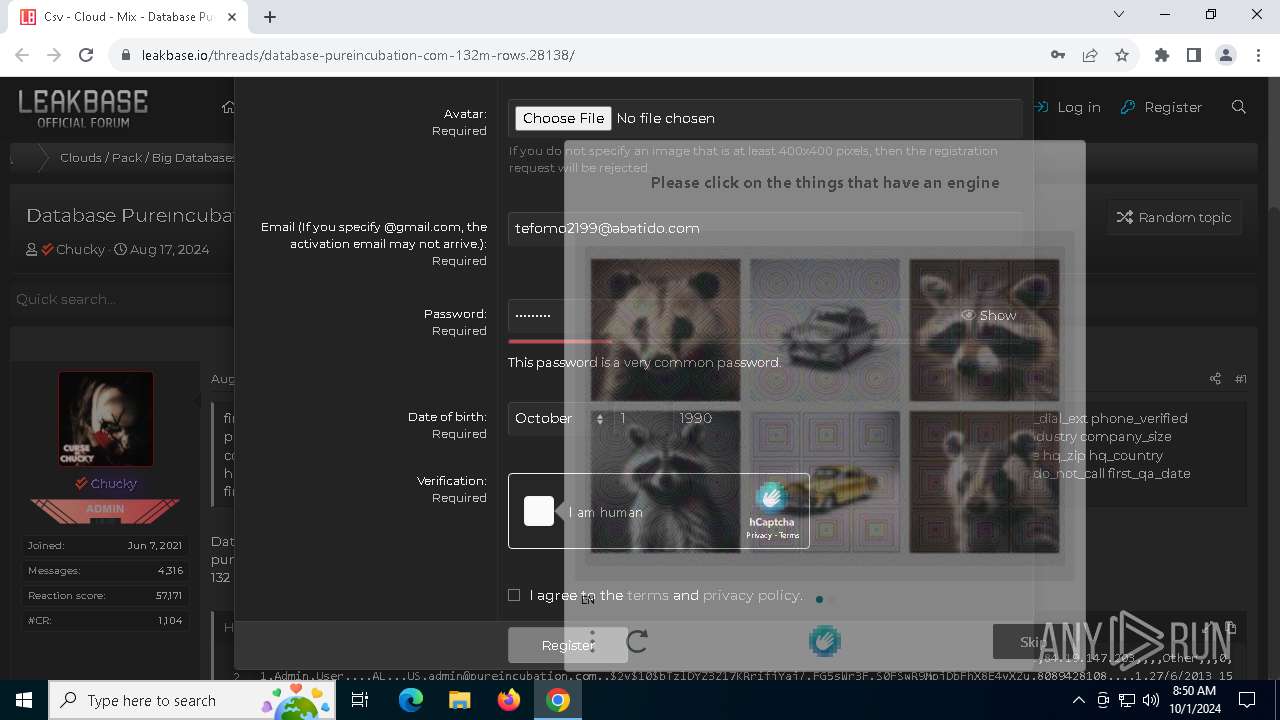
Task: Open the forum search magnifier
Action: 1239,107
